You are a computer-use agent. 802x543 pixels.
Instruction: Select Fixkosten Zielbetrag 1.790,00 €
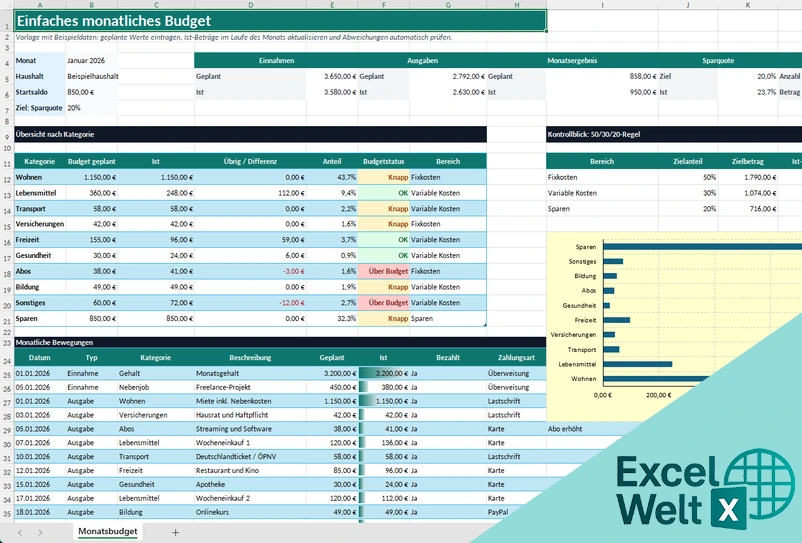click(x=747, y=177)
